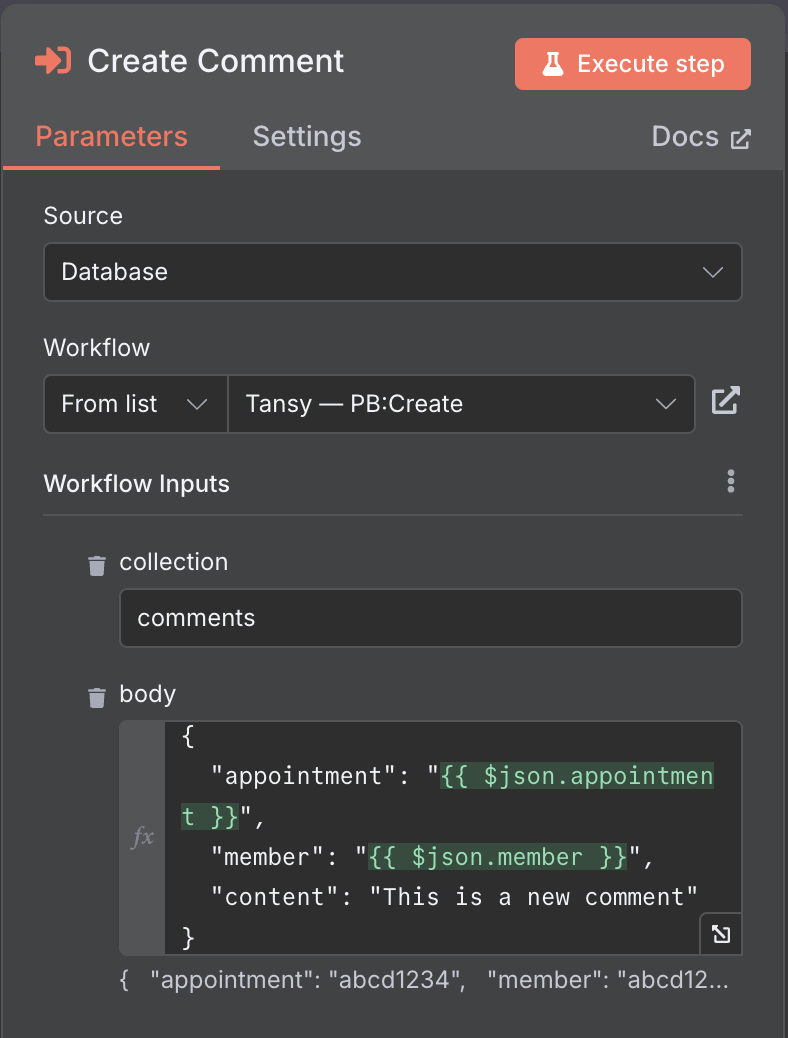Open the selected workflow in new tab

click(x=725, y=401)
